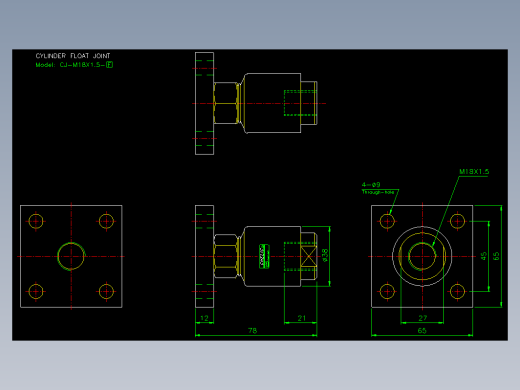Select the "78" overall length dimension
This screenshot has height=390, width=520.
tap(252, 330)
